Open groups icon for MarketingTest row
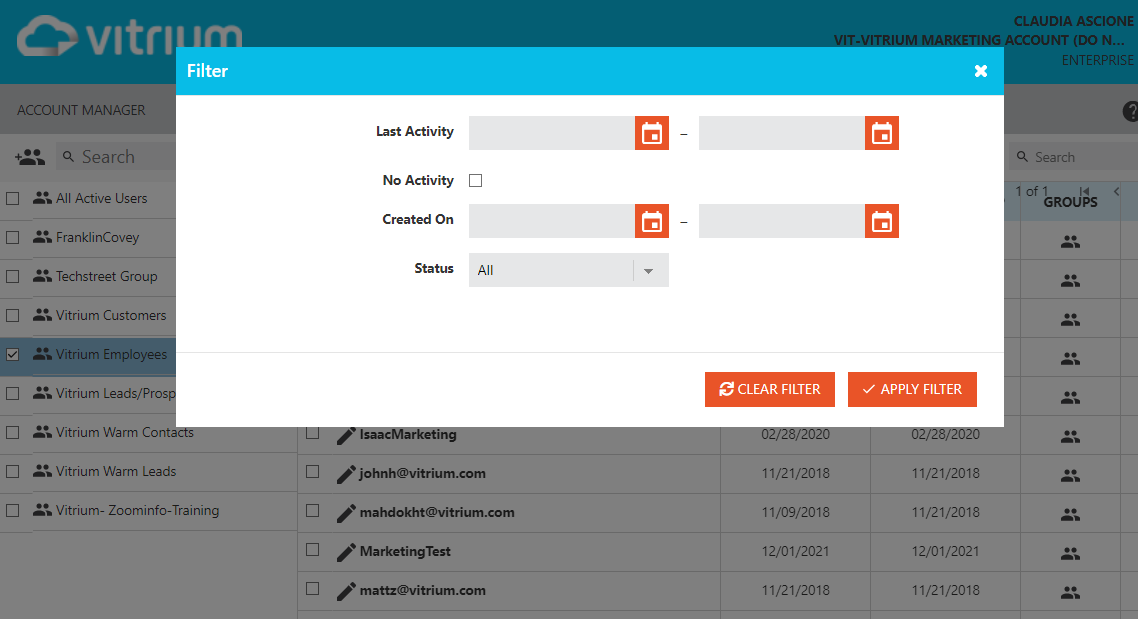 tap(1071, 554)
